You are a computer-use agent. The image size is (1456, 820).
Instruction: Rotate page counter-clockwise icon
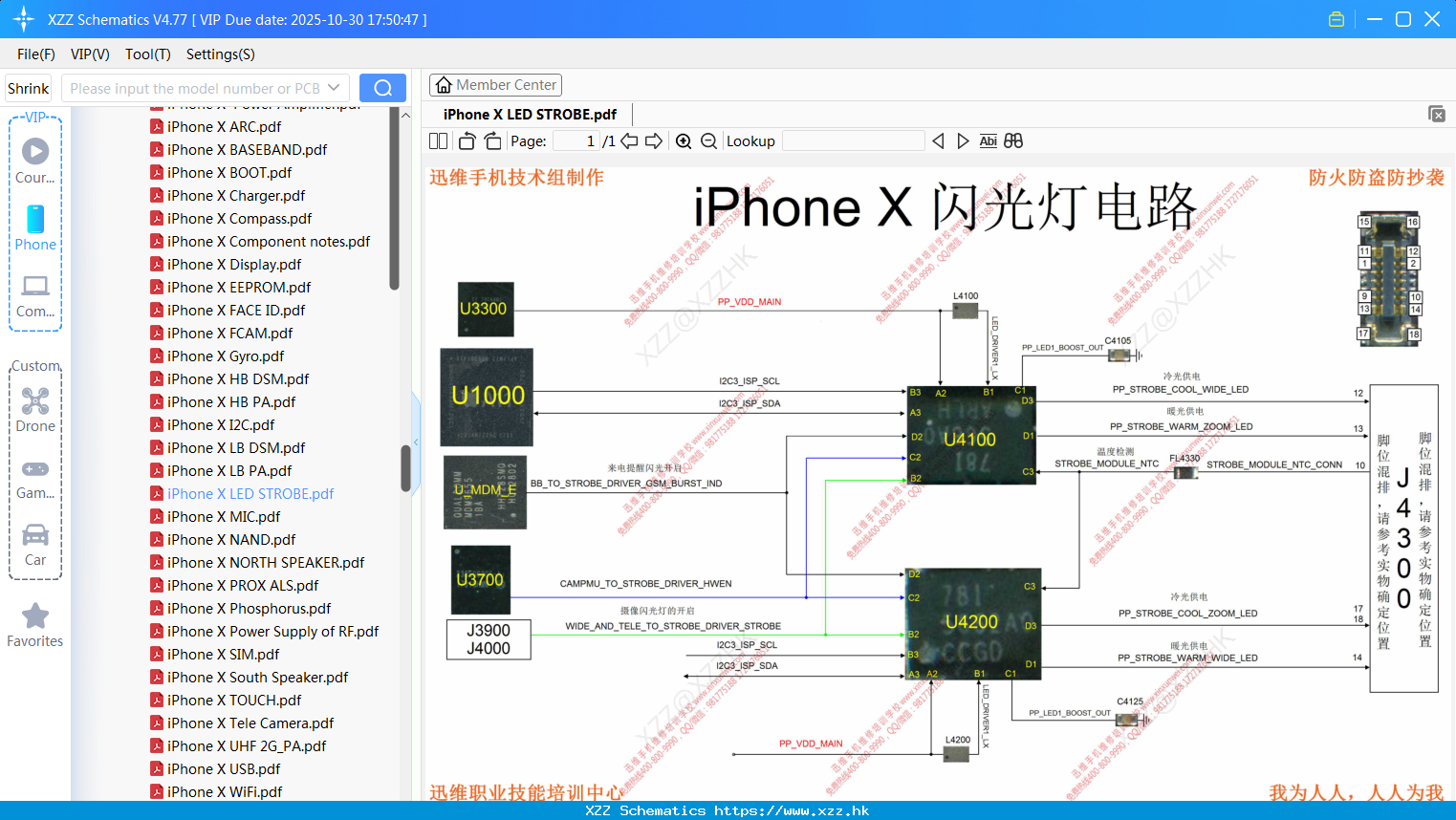[x=467, y=140]
